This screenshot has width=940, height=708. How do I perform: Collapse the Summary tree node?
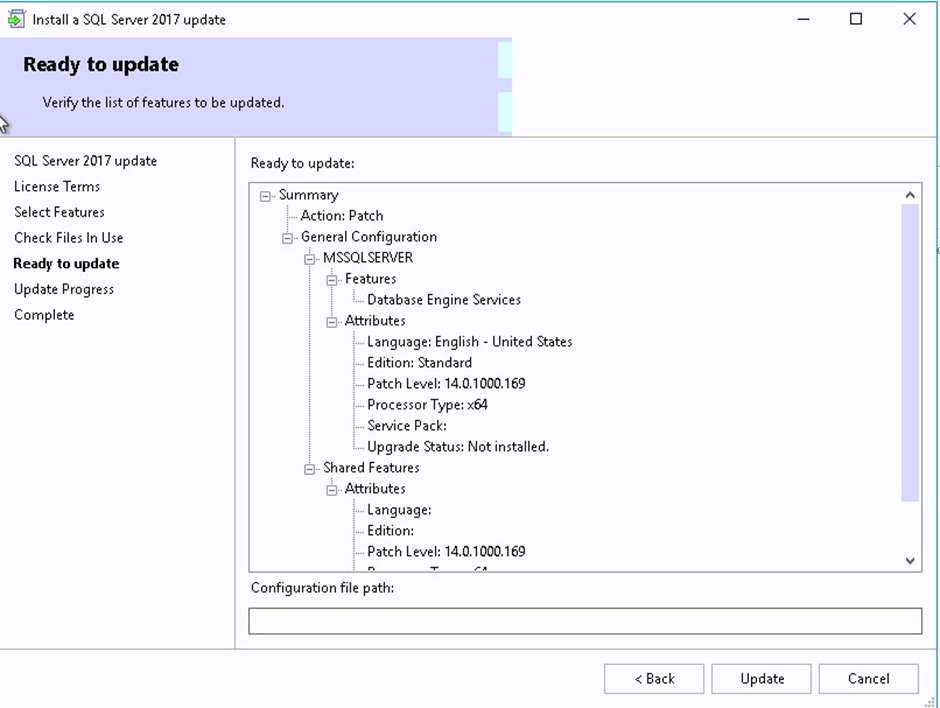tap(266, 196)
